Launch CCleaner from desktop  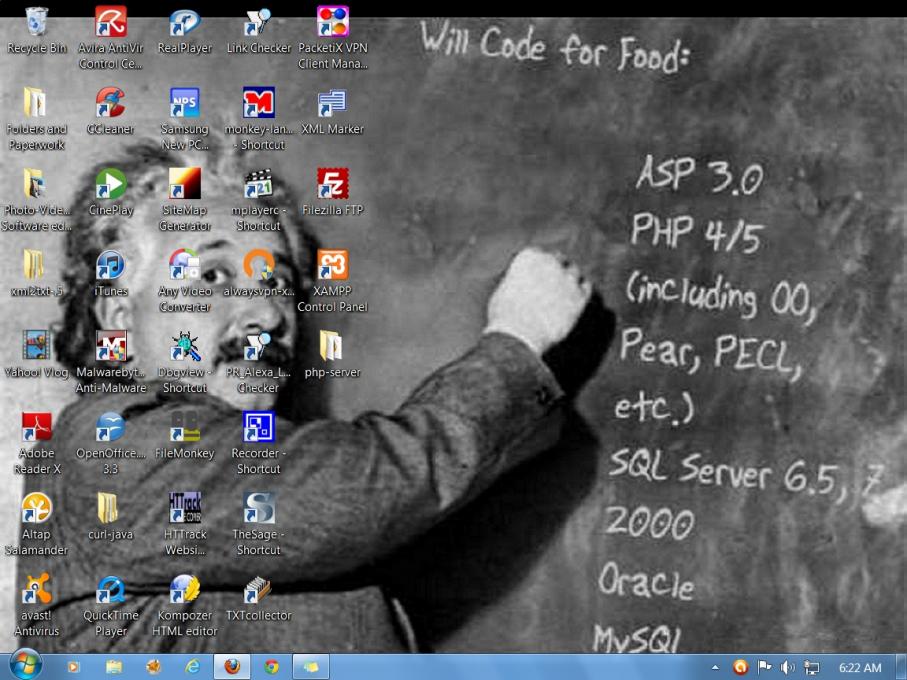click(x=110, y=103)
